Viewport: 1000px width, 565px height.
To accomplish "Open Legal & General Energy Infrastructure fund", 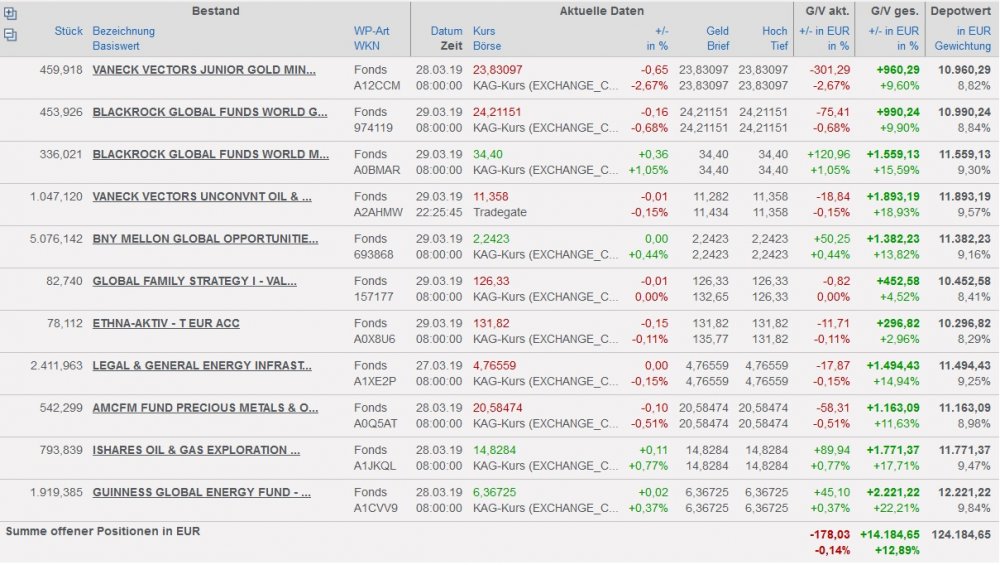I will pyautogui.click(x=202, y=366).
